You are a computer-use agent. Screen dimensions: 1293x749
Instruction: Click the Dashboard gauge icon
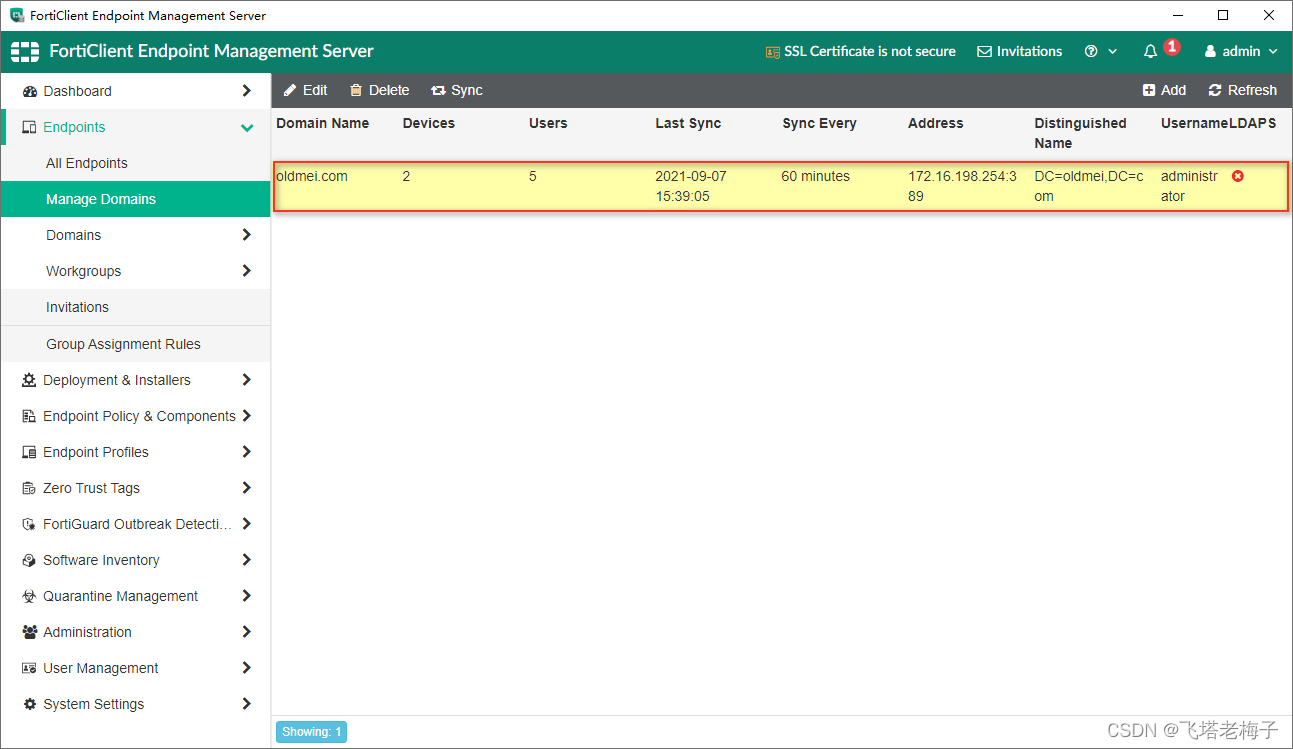coord(29,91)
